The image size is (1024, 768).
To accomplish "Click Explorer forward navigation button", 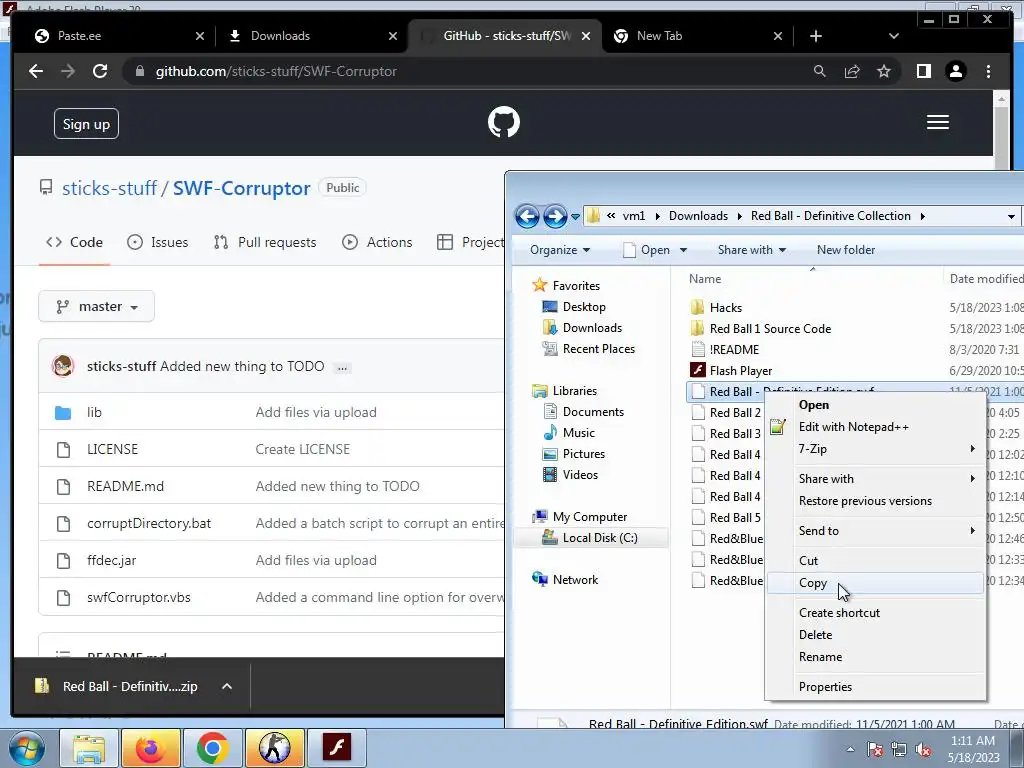I will pyautogui.click(x=555, y=216).
